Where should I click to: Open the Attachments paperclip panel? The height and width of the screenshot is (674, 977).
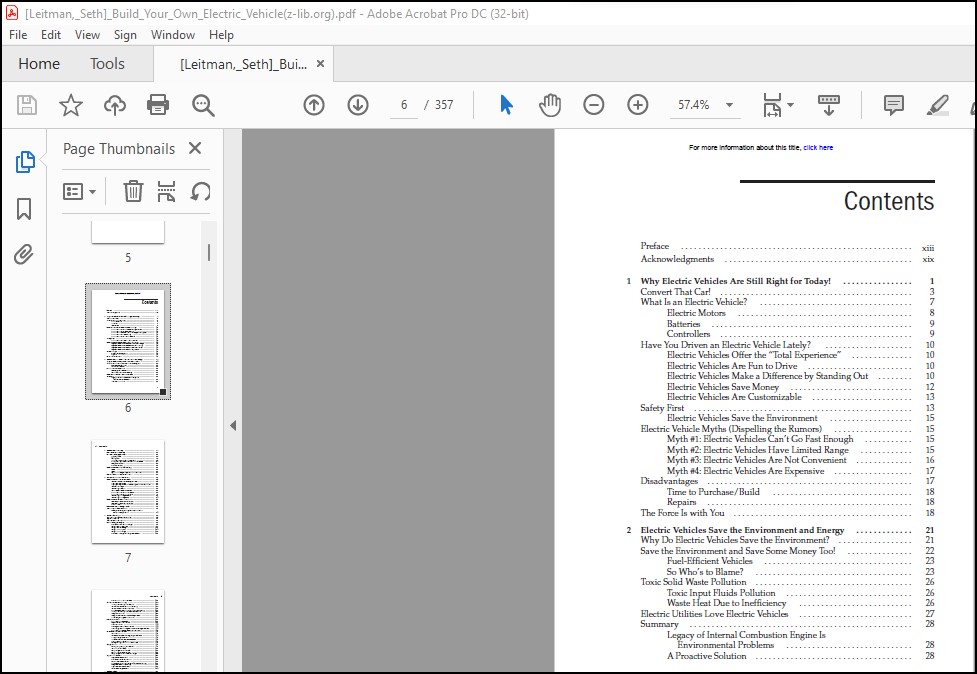pyautogui.click(x=24, y=254)
